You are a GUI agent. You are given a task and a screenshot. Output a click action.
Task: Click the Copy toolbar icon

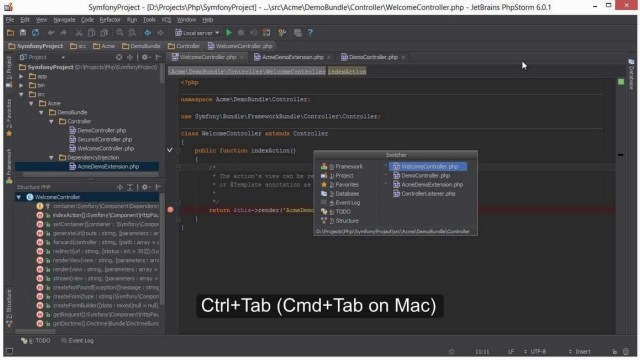(91, 33)
